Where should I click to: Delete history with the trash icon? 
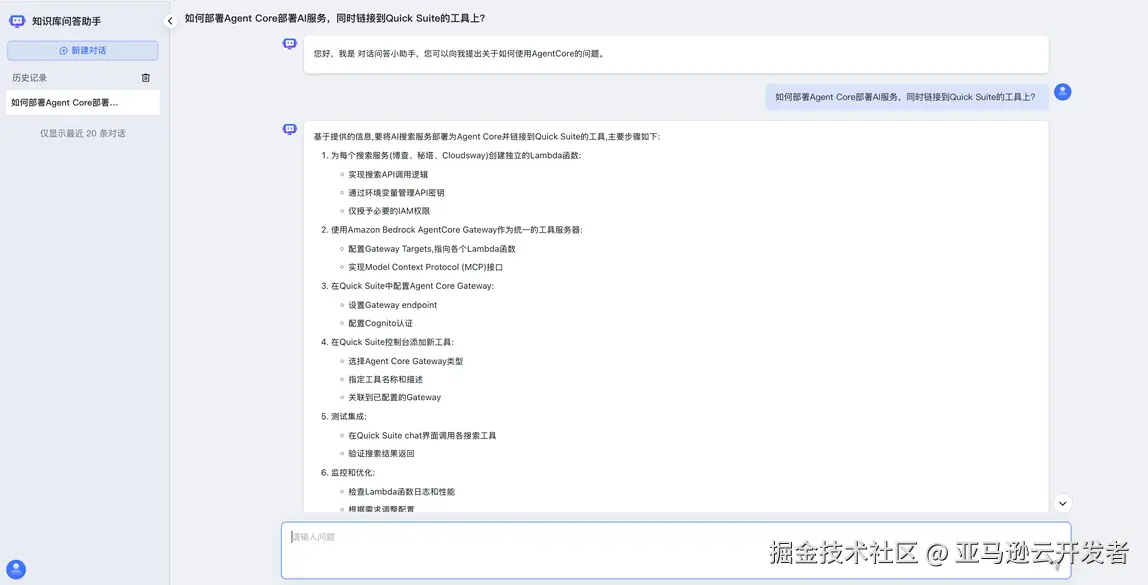tap(146, 78)
